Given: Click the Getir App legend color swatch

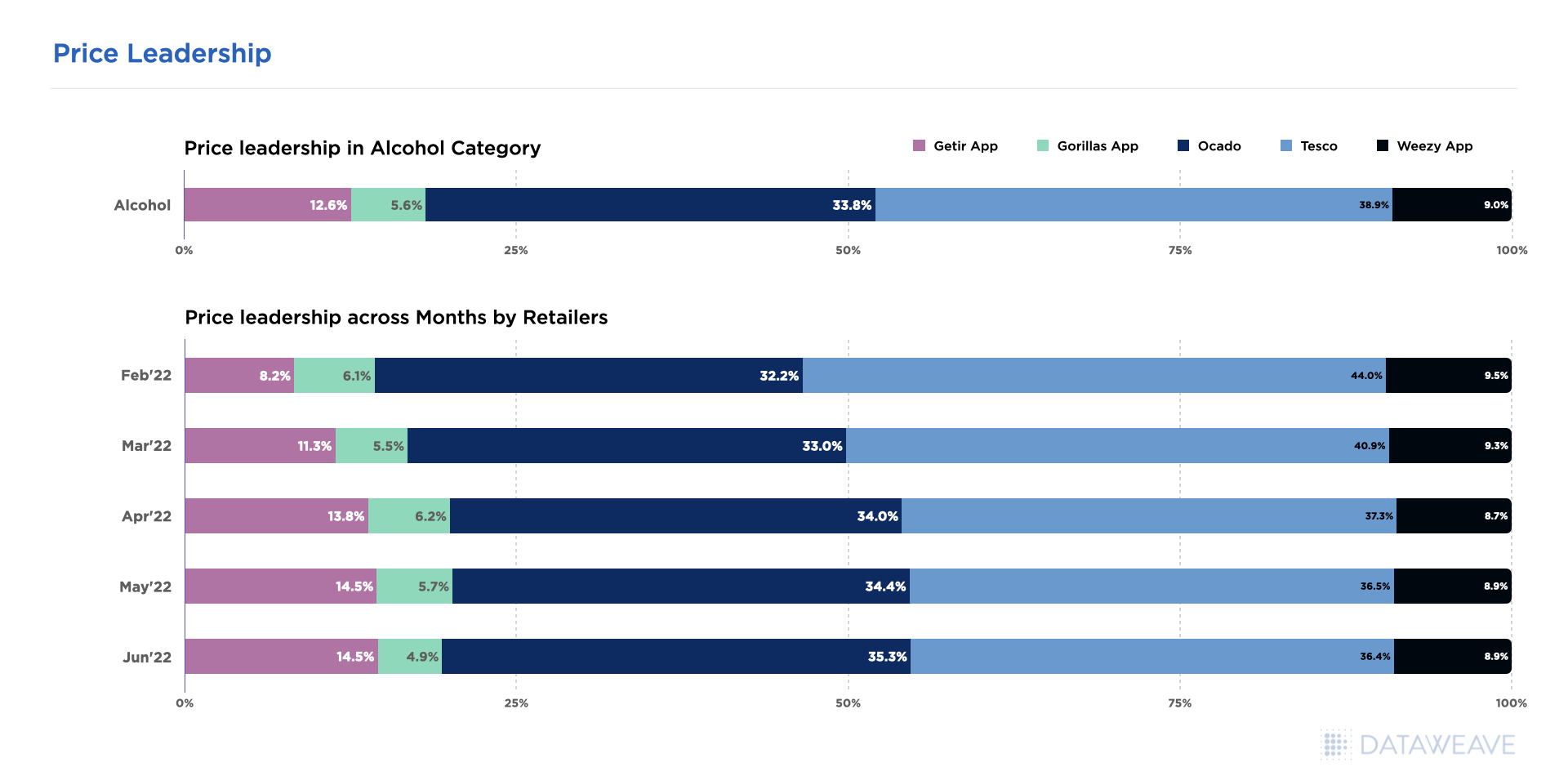Looking at the screenshot, I should [x=919, y=146].
